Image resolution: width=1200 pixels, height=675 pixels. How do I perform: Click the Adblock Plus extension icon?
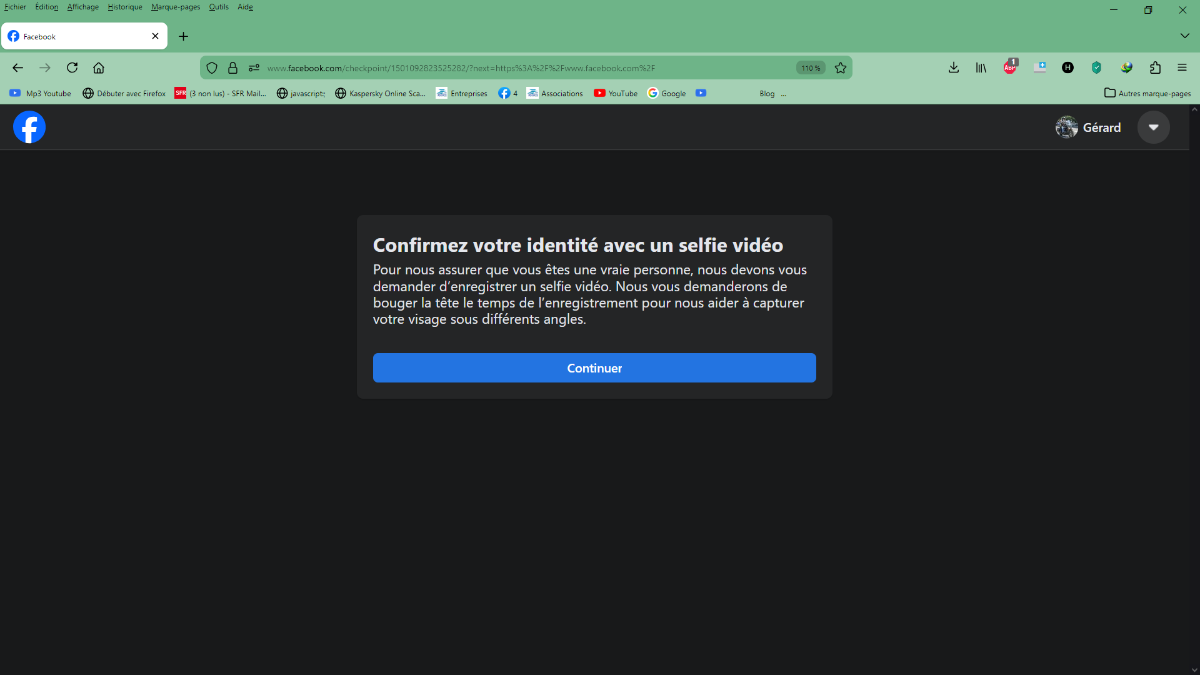pos(1010,67)
